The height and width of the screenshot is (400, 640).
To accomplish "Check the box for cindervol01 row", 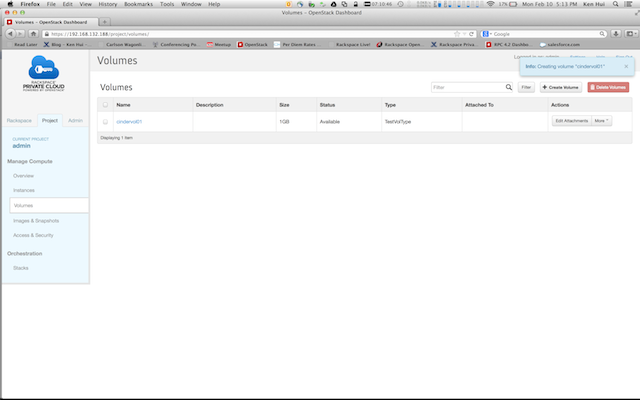I will pyautogui.click(x=106, y=120).
